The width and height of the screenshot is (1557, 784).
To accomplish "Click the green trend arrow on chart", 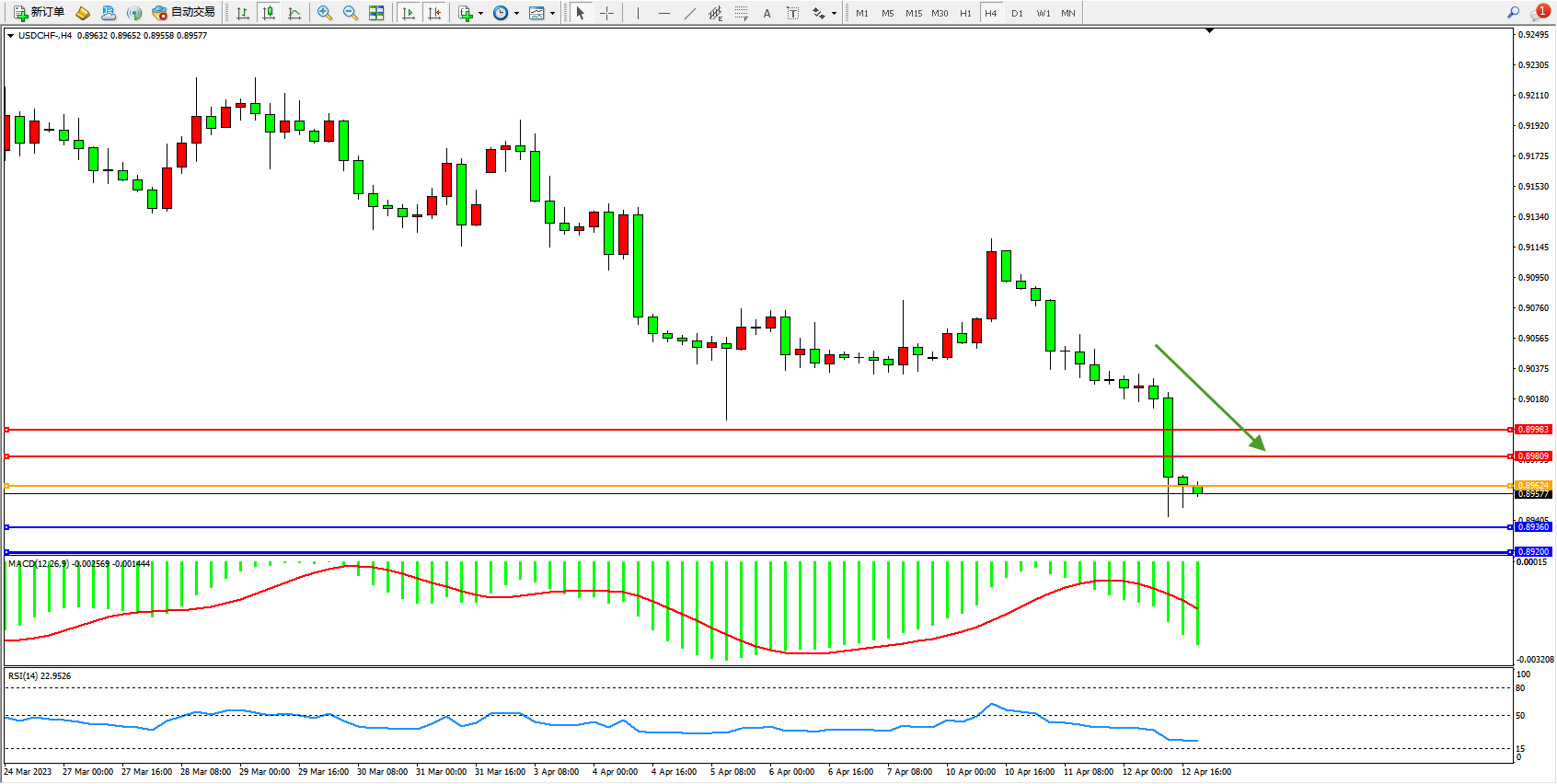I will coord(1209,397).
